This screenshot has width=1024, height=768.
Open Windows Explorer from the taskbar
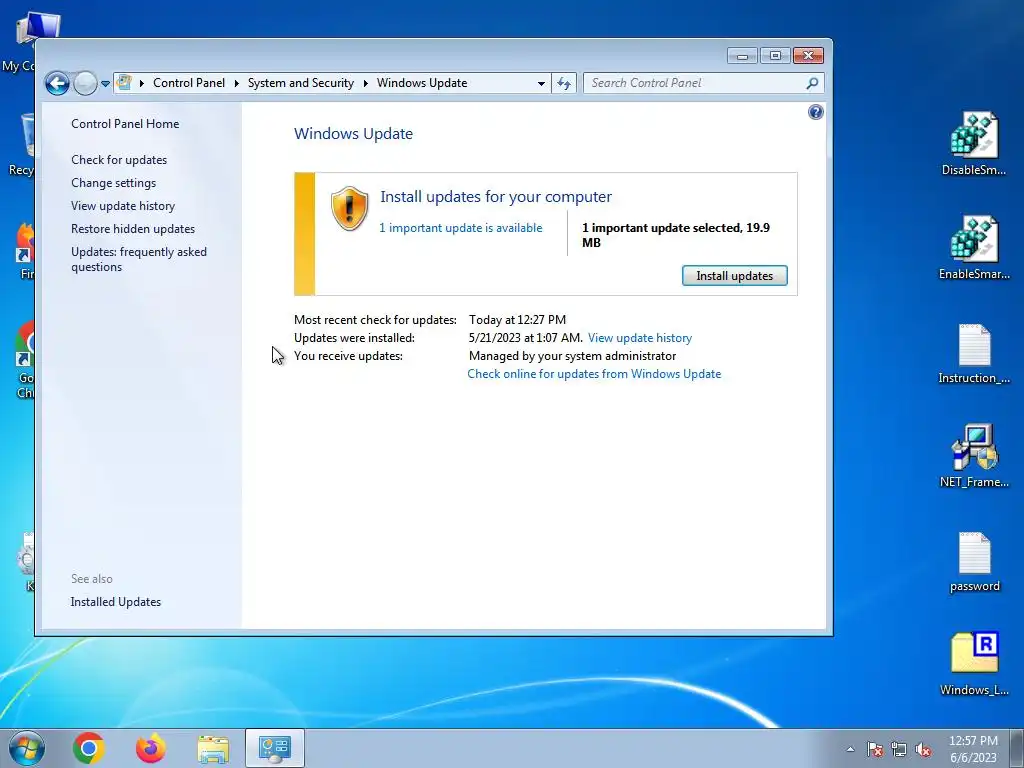click(213, 749)
